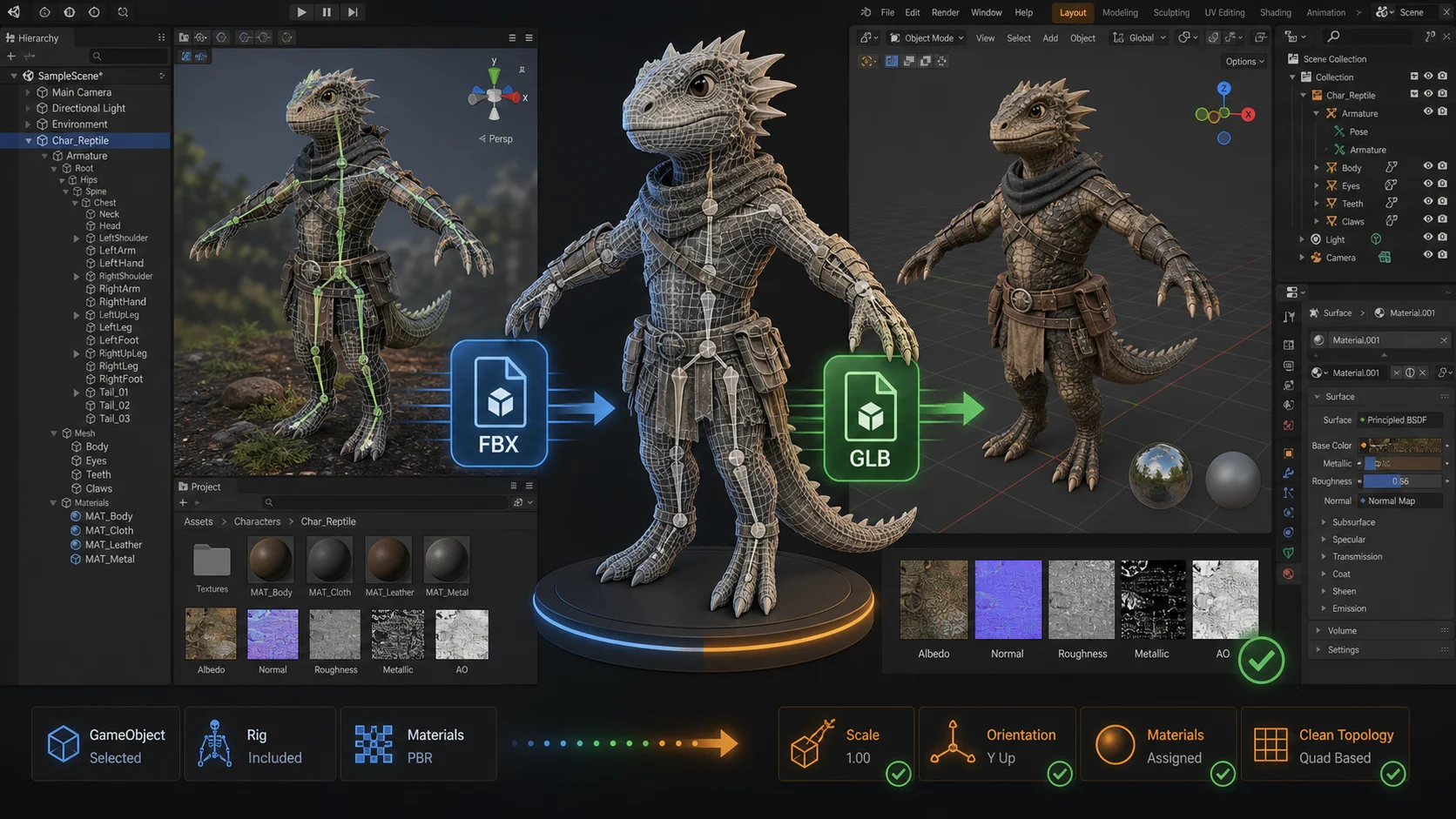Collapse the Materials group in Hierarchy
1456x819 pixels.
coord(54,503)
